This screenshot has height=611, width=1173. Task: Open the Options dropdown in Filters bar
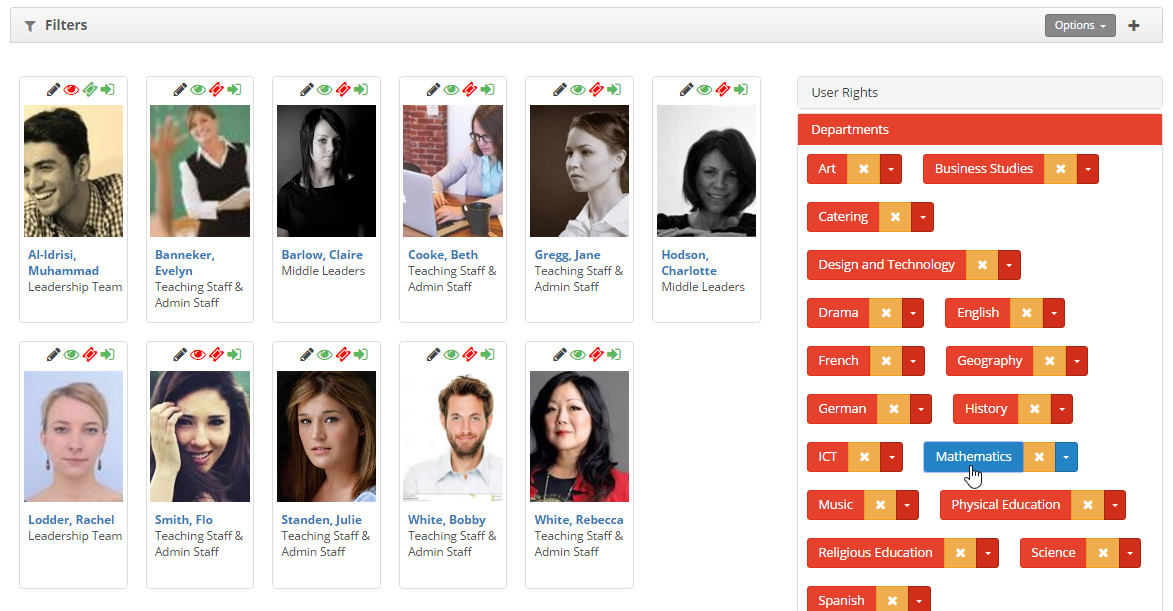[1079, 26]
